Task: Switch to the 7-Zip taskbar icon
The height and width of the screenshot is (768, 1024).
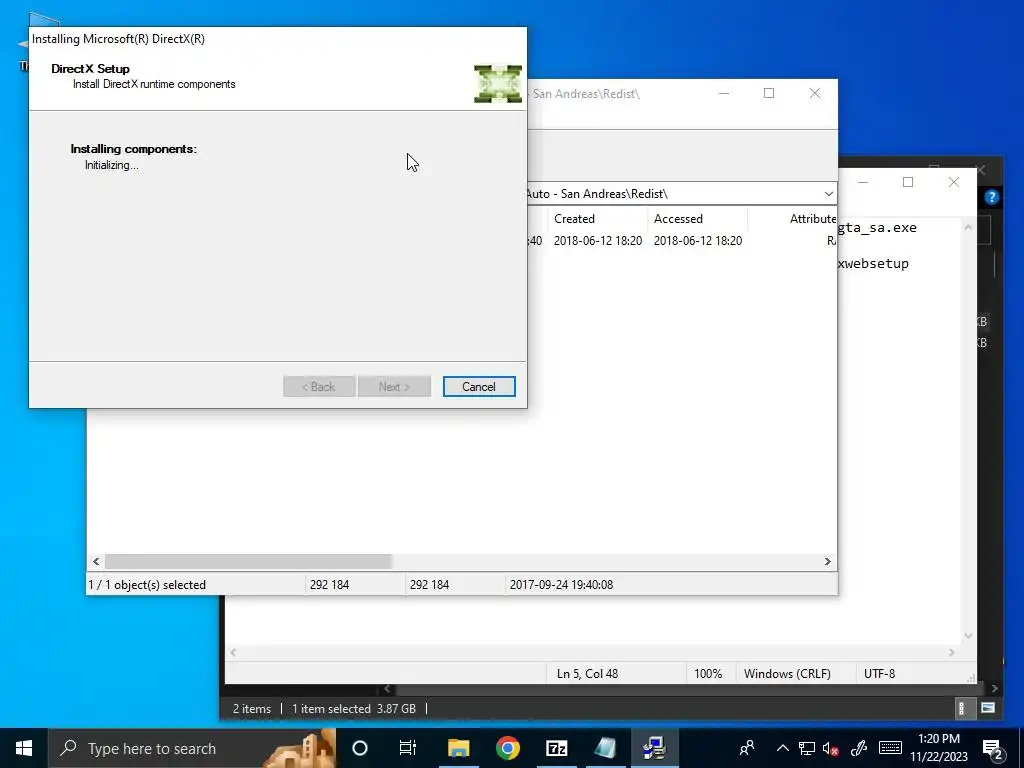Action: tap(556, 748)
